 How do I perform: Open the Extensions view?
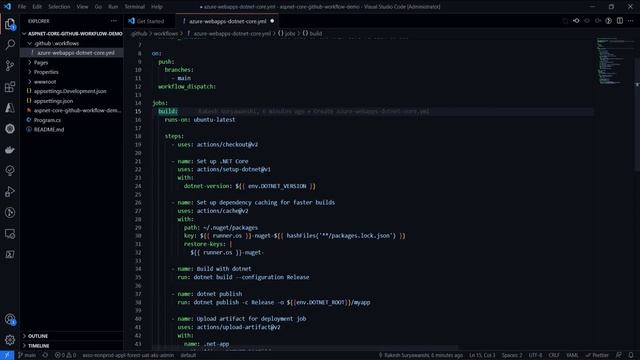tap(10, 87)
